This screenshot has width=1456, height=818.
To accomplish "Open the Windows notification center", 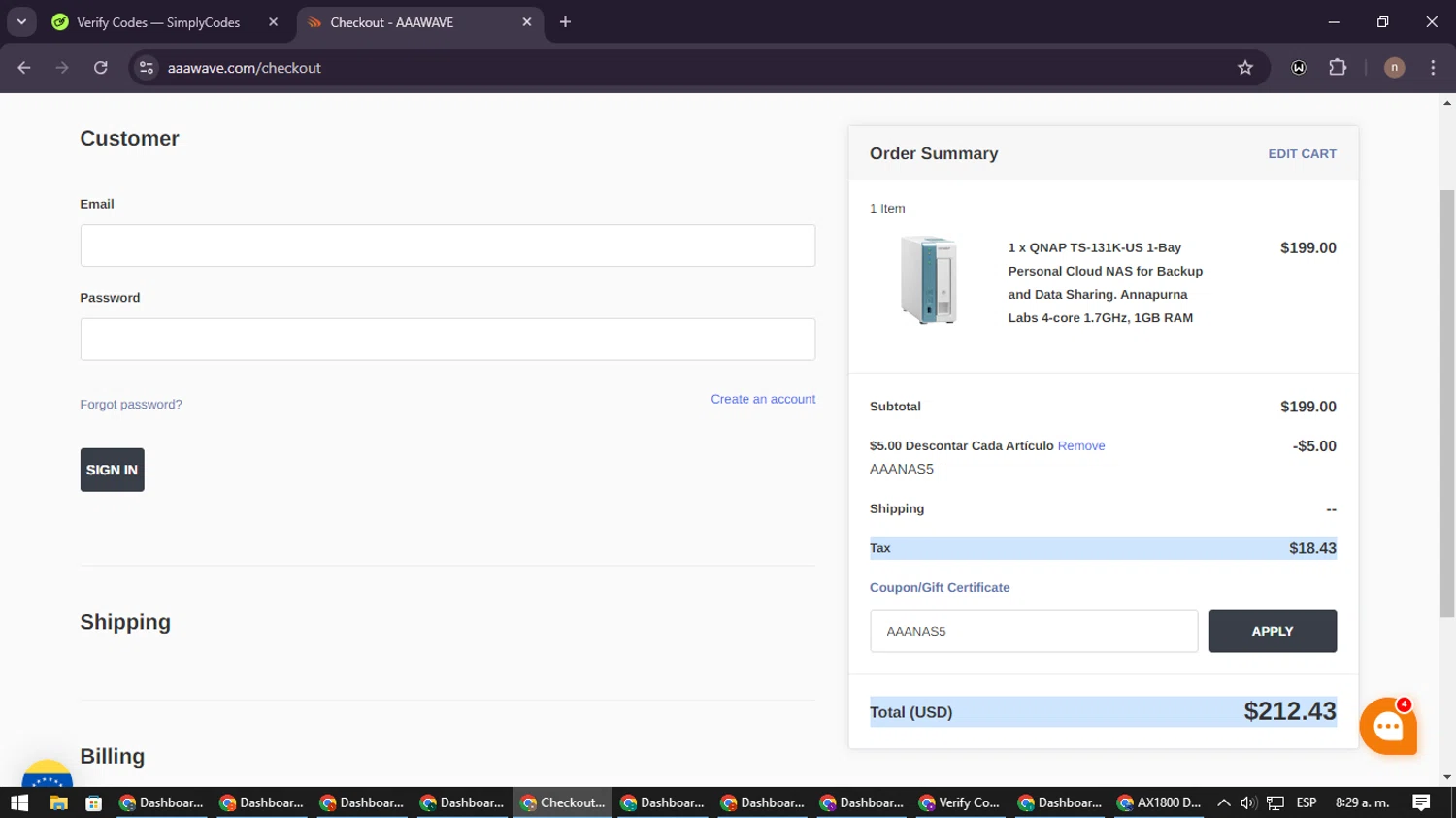I will (1421, 802).
